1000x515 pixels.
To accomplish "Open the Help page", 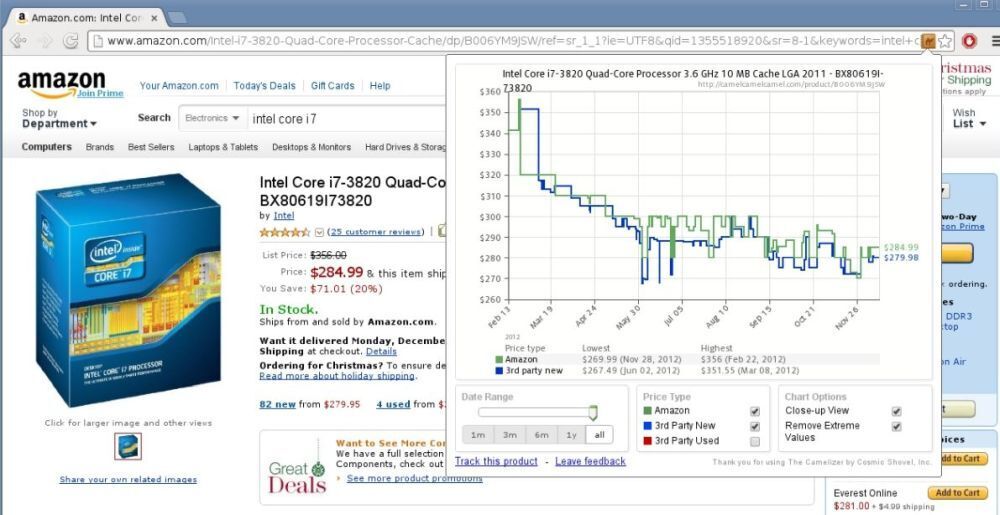I will coord(379,85).
